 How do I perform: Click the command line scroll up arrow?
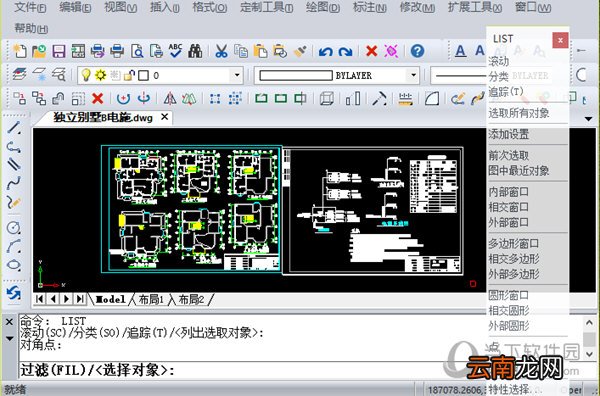click(589, 323)
